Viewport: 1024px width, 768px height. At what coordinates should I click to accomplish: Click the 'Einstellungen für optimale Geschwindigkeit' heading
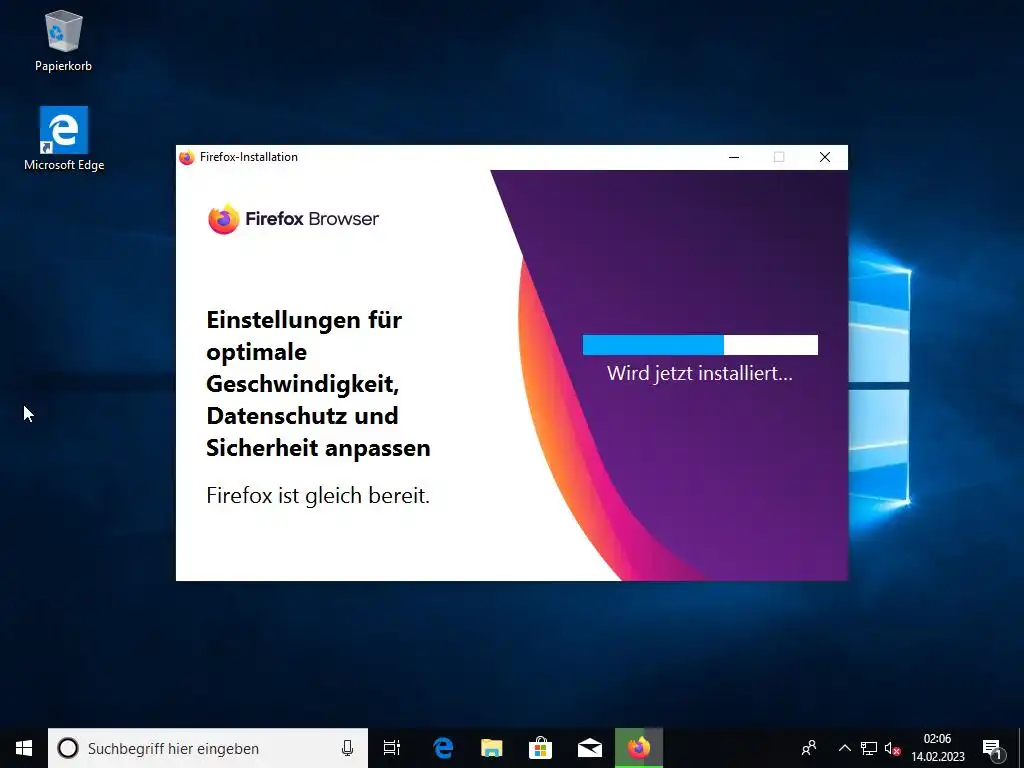coord(318,384)
